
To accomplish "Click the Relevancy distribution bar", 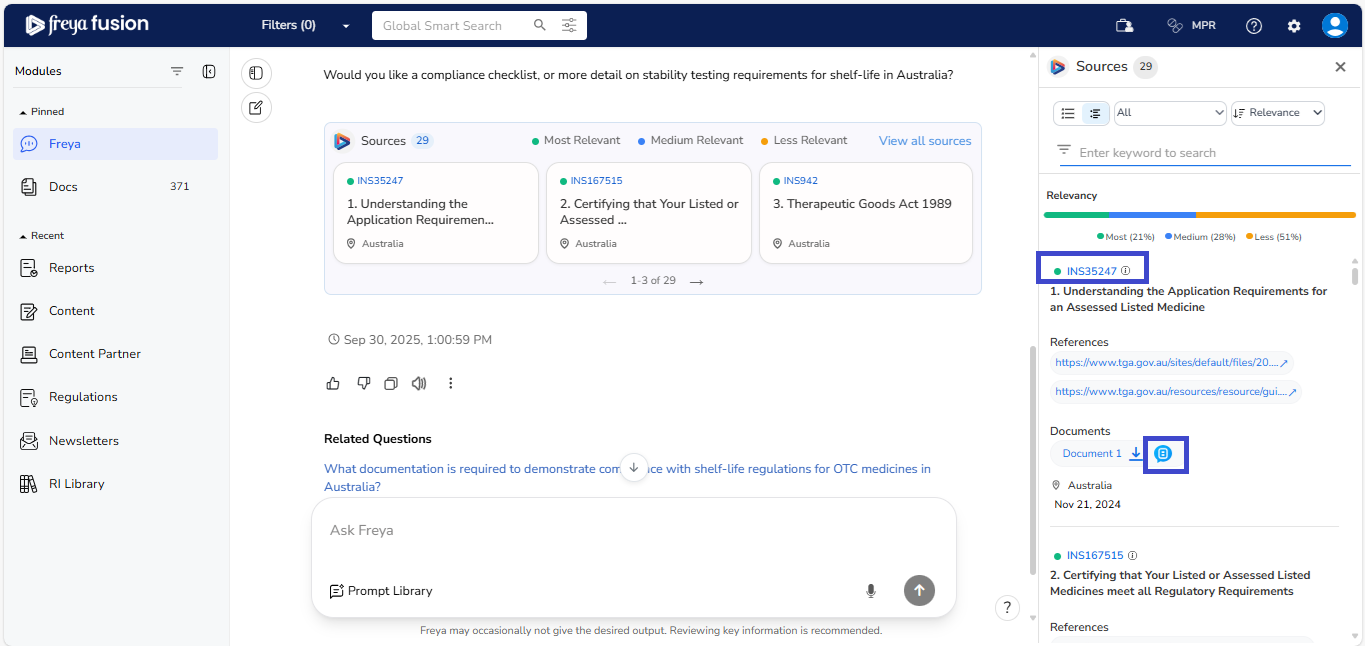I will click(1199, 215).
